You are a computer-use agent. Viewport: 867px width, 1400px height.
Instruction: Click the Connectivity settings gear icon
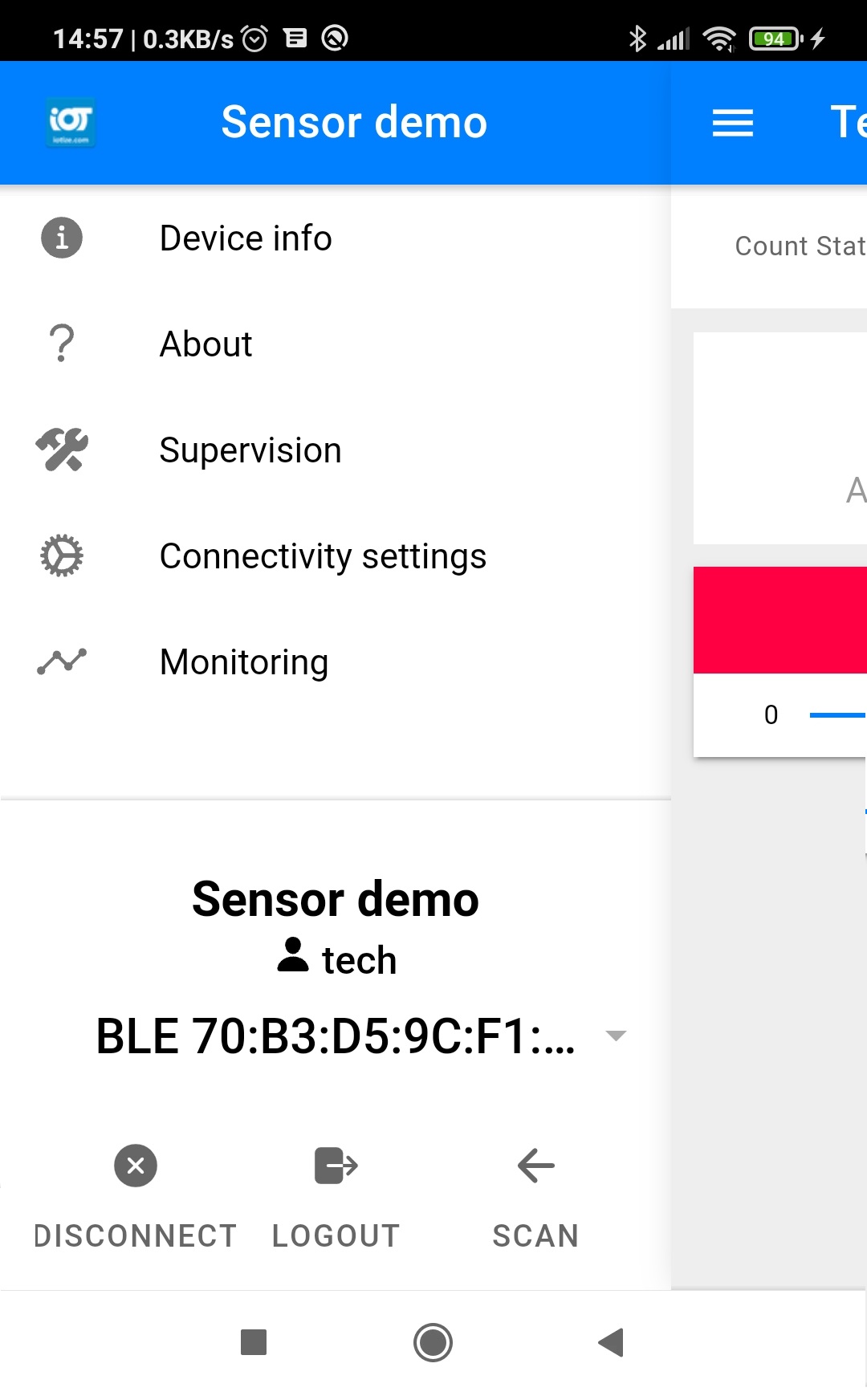pyautogui.click(x=62, y=556)
